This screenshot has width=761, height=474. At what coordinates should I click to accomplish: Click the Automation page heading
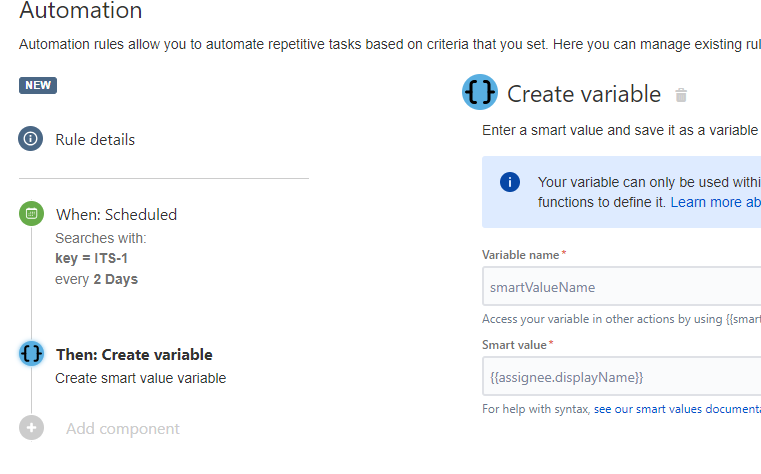pyautogui.click(x=81, y=11)
